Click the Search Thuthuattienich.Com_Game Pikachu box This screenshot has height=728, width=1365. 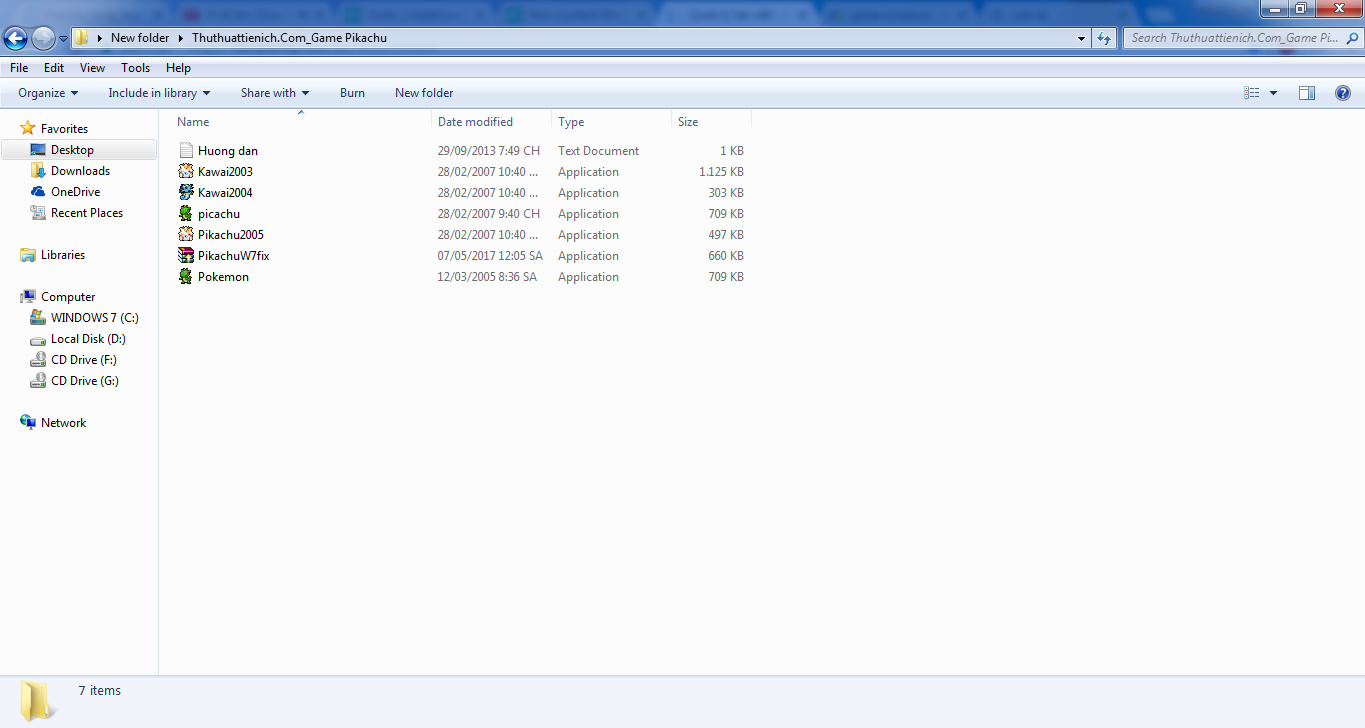(x=1242, y=38)
